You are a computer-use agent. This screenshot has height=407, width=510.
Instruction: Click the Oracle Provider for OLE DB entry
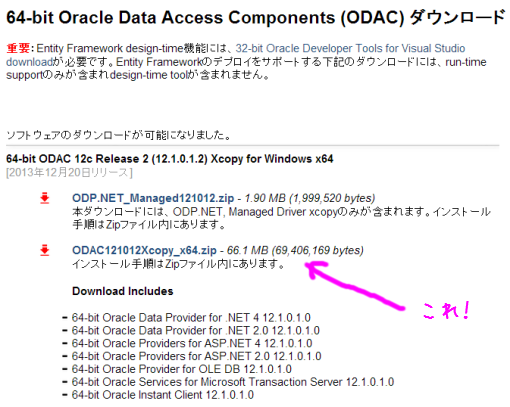point(181,369)
